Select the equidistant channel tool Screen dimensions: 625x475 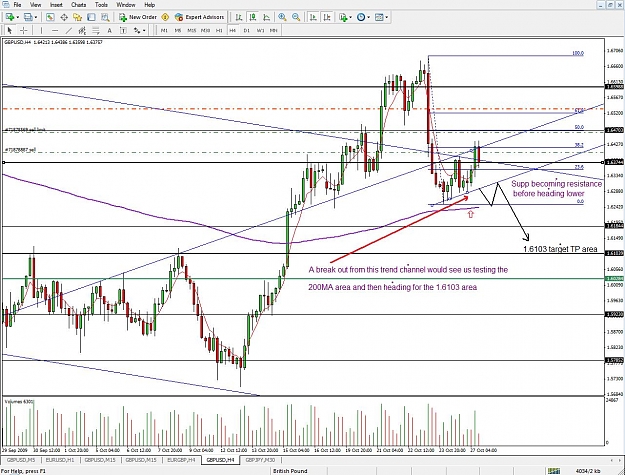(x=82, y=30)
